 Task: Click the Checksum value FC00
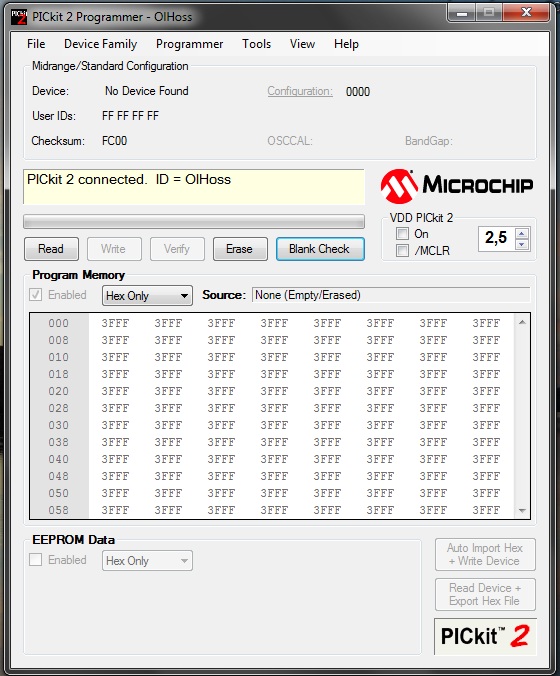(x=115, y=141)
